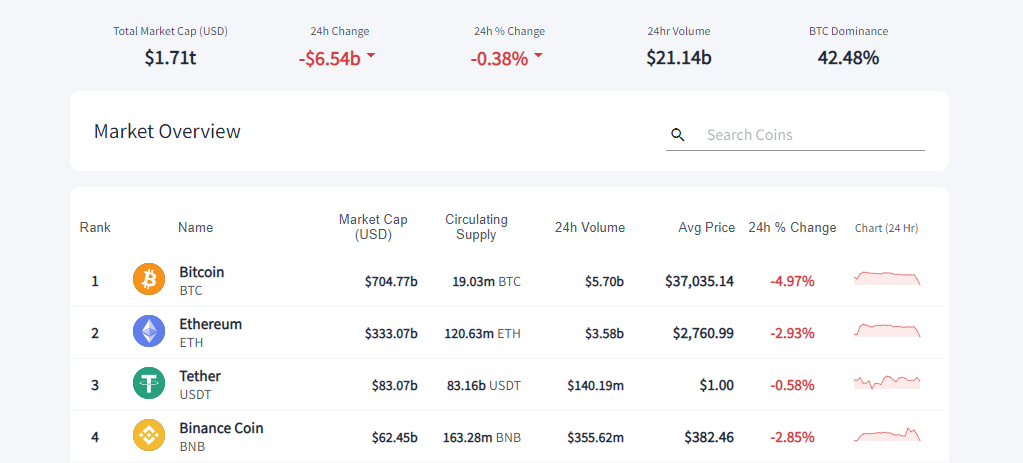Sort by Rank column header
Image resolution: width=1023 pixels, height=463 pixels.
pyautogui.click(x=95, y=228)
